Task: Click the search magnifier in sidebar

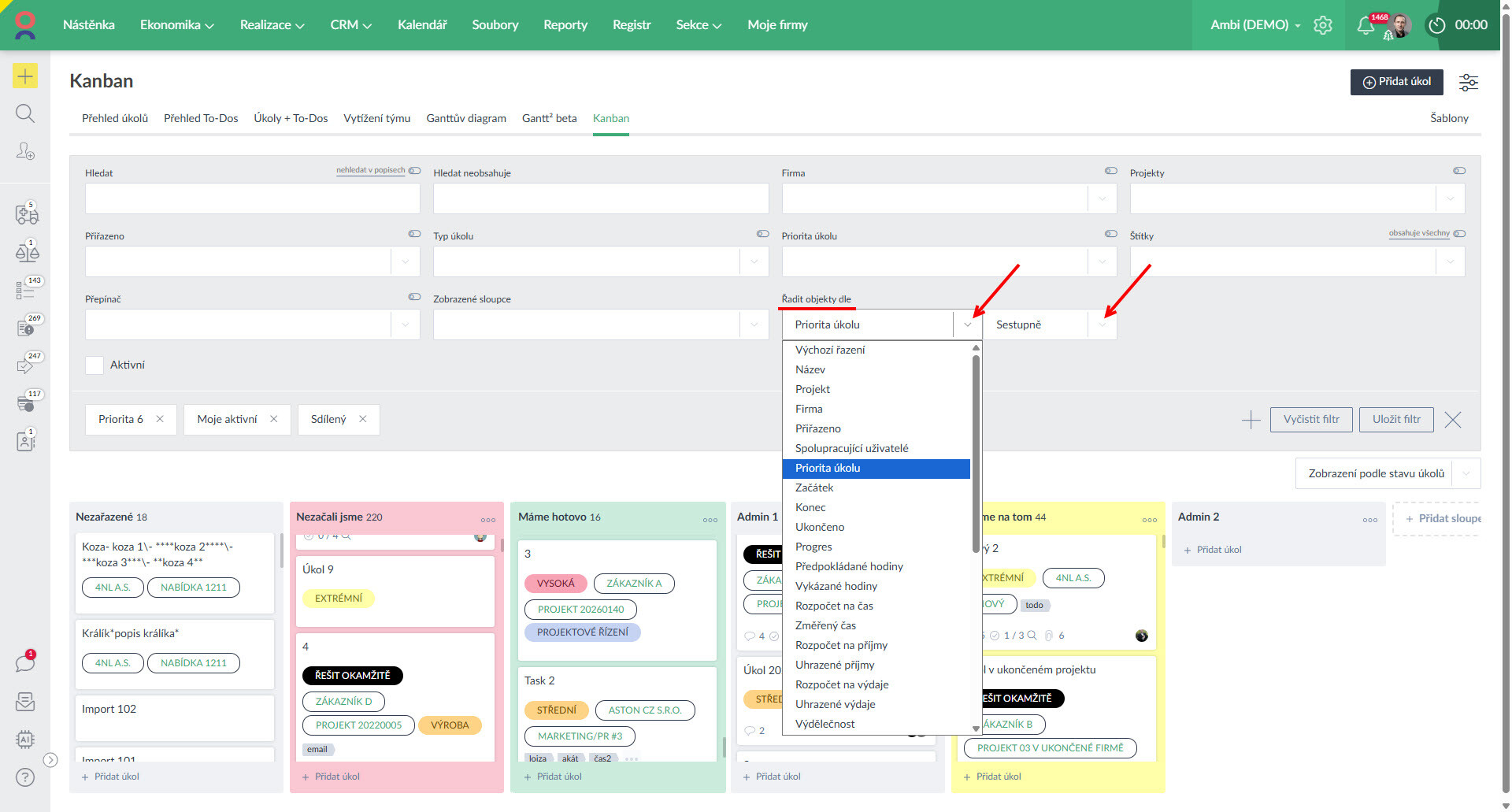Action: [x=25, y=113]
